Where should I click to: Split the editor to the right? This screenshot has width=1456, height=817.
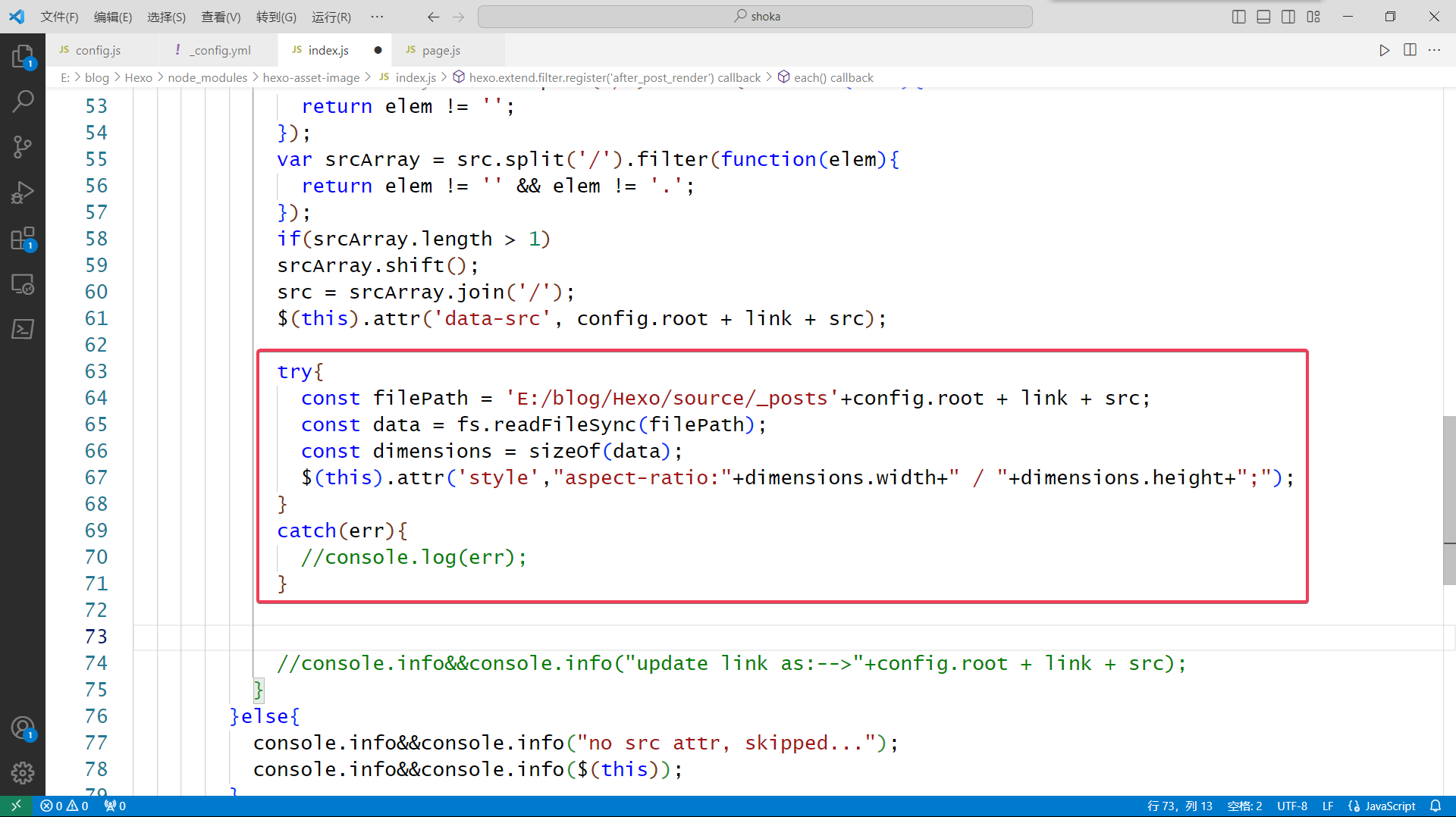[x=1410, y=50]
